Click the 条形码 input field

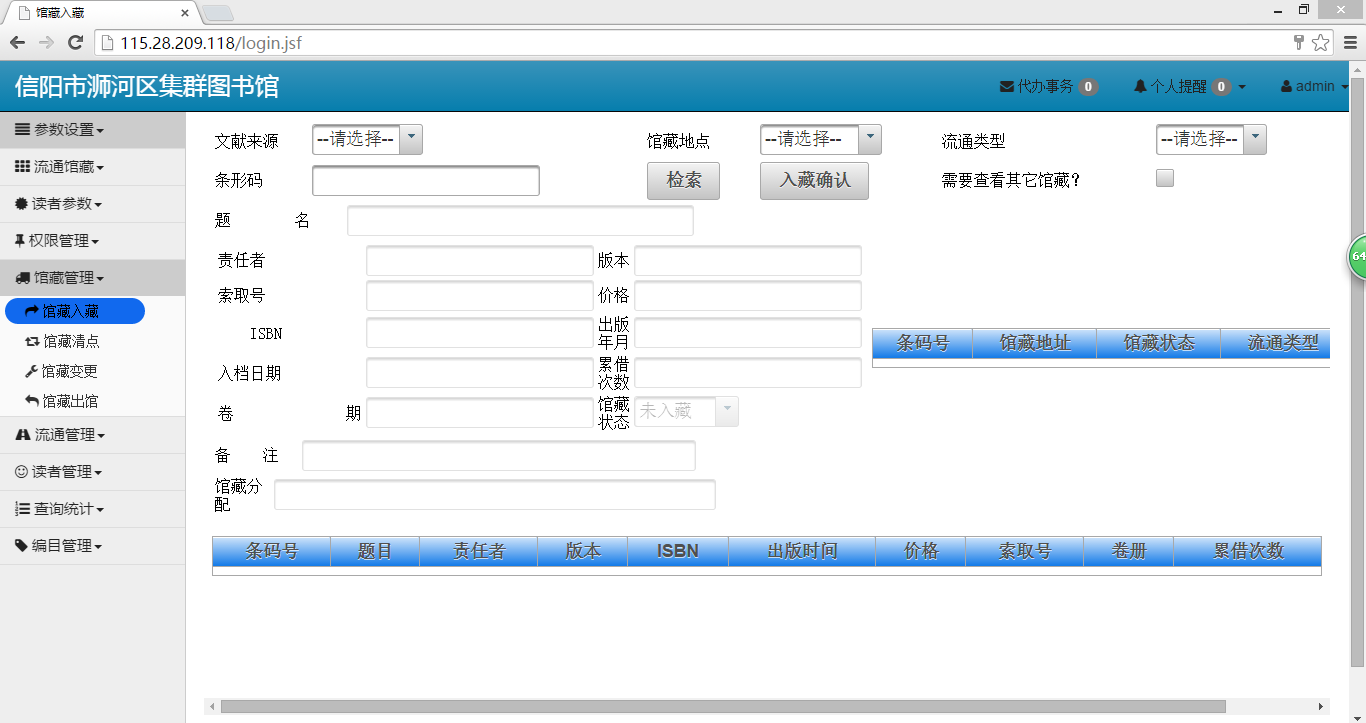click(426, 181)
